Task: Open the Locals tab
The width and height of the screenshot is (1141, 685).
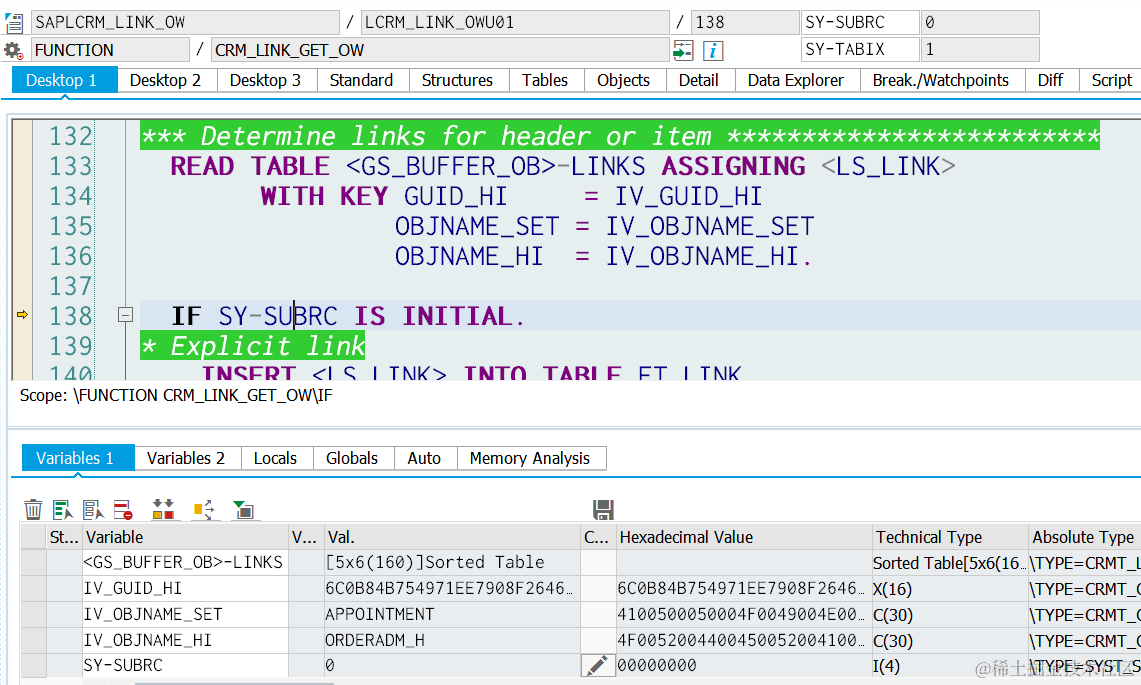Action: pos(276,458)
